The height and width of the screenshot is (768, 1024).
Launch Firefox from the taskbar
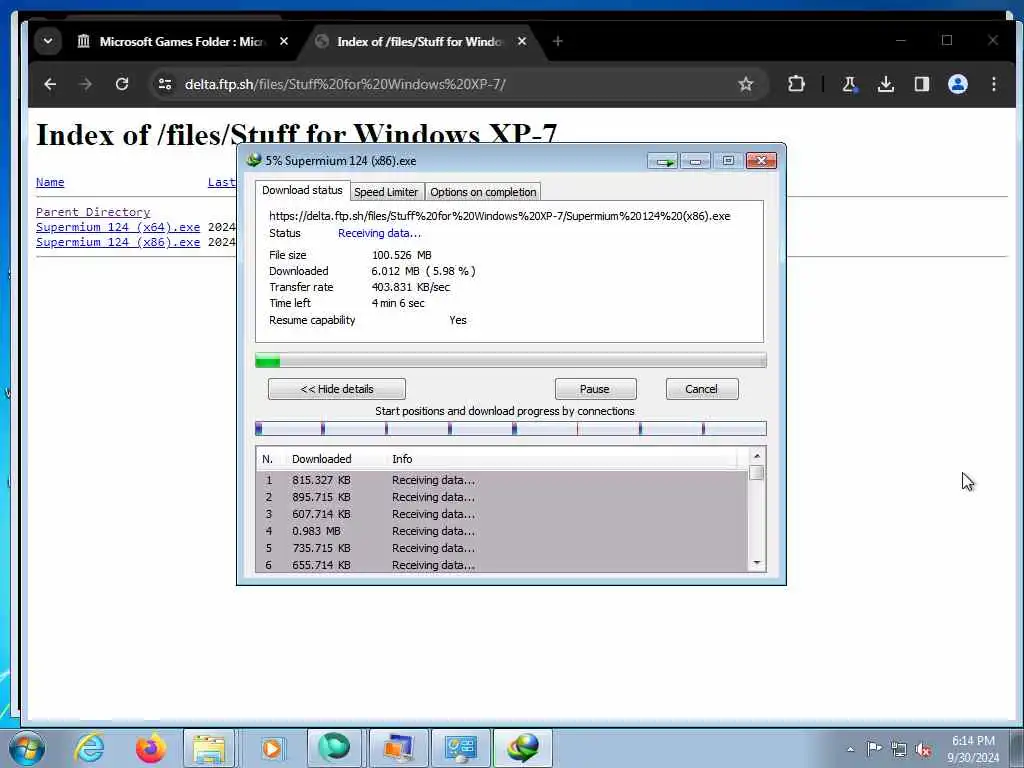coord(150,748)
